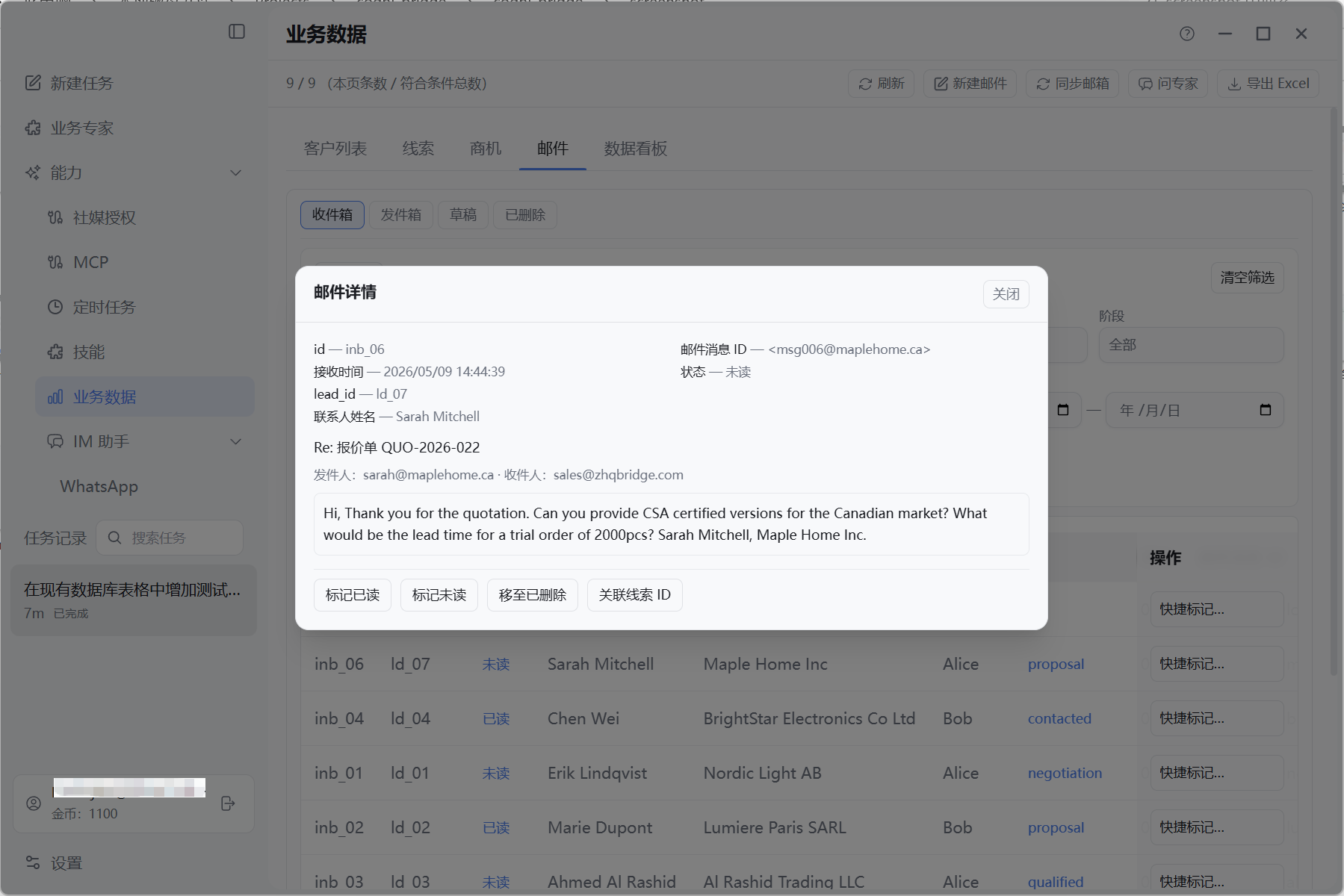Screen dimensions: 1344x896
Task: Click 标记已读 button
Action: click(353, 595)
